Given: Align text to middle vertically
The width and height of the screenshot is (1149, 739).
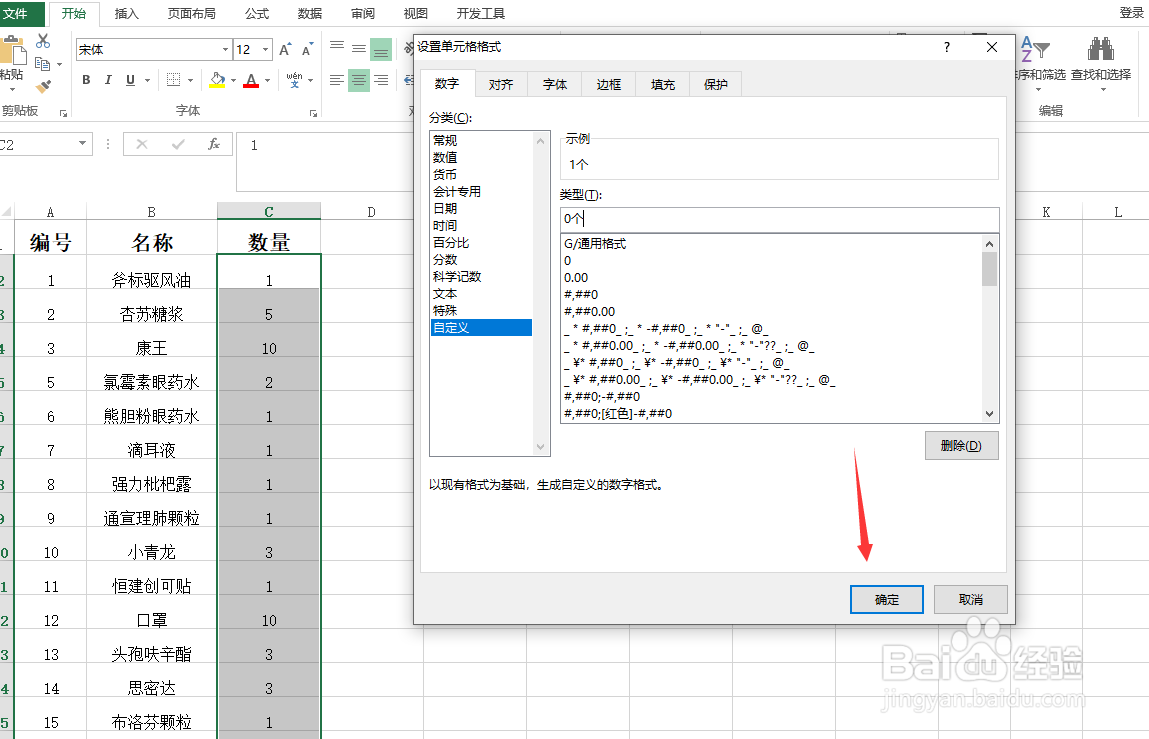Looking at the screenshot, I should coord(359,49).
